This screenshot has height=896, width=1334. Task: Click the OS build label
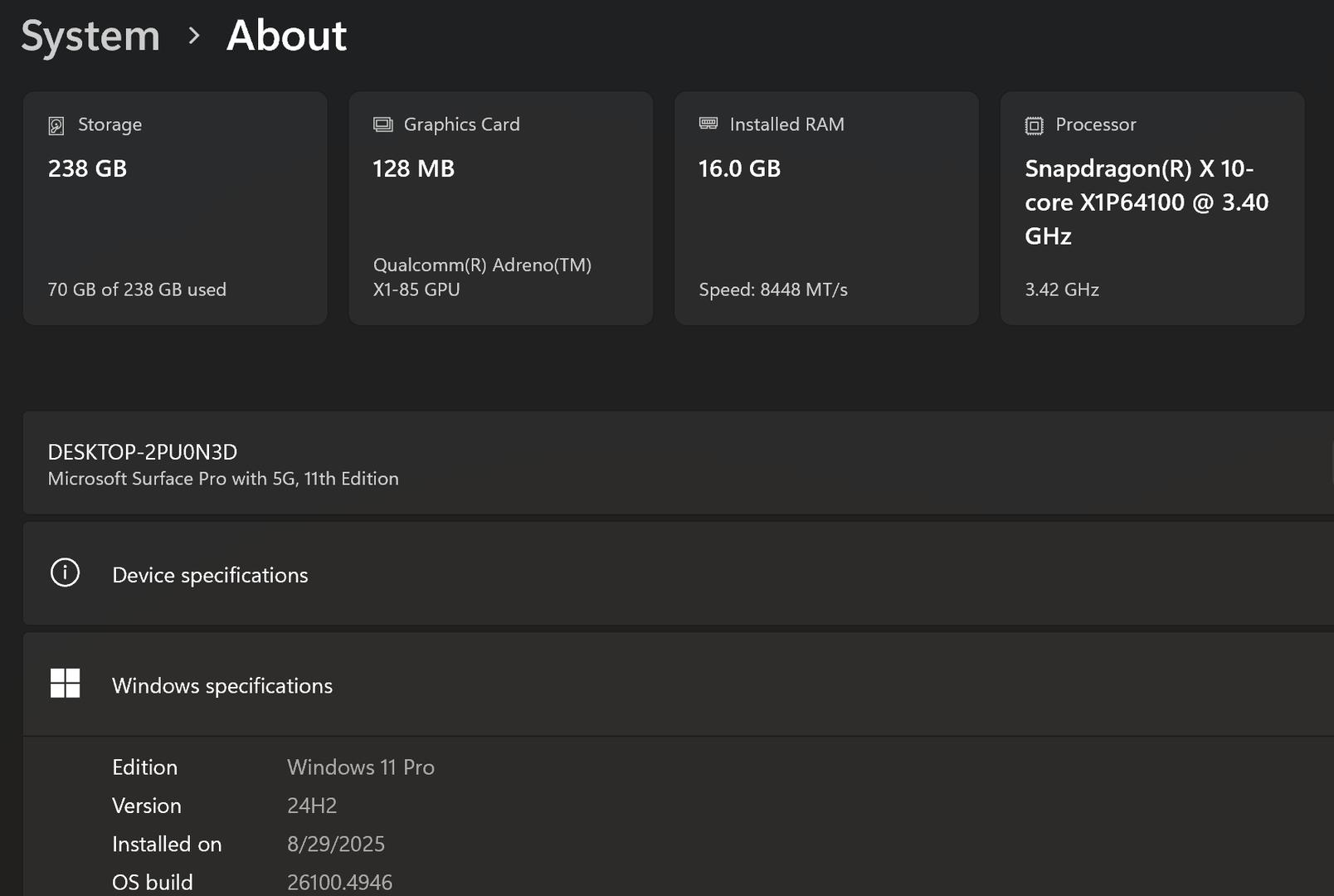153,882
